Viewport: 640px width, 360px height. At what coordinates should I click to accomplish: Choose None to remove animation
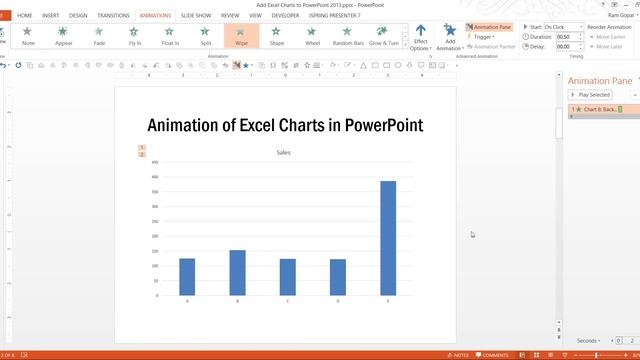(28, 36)
